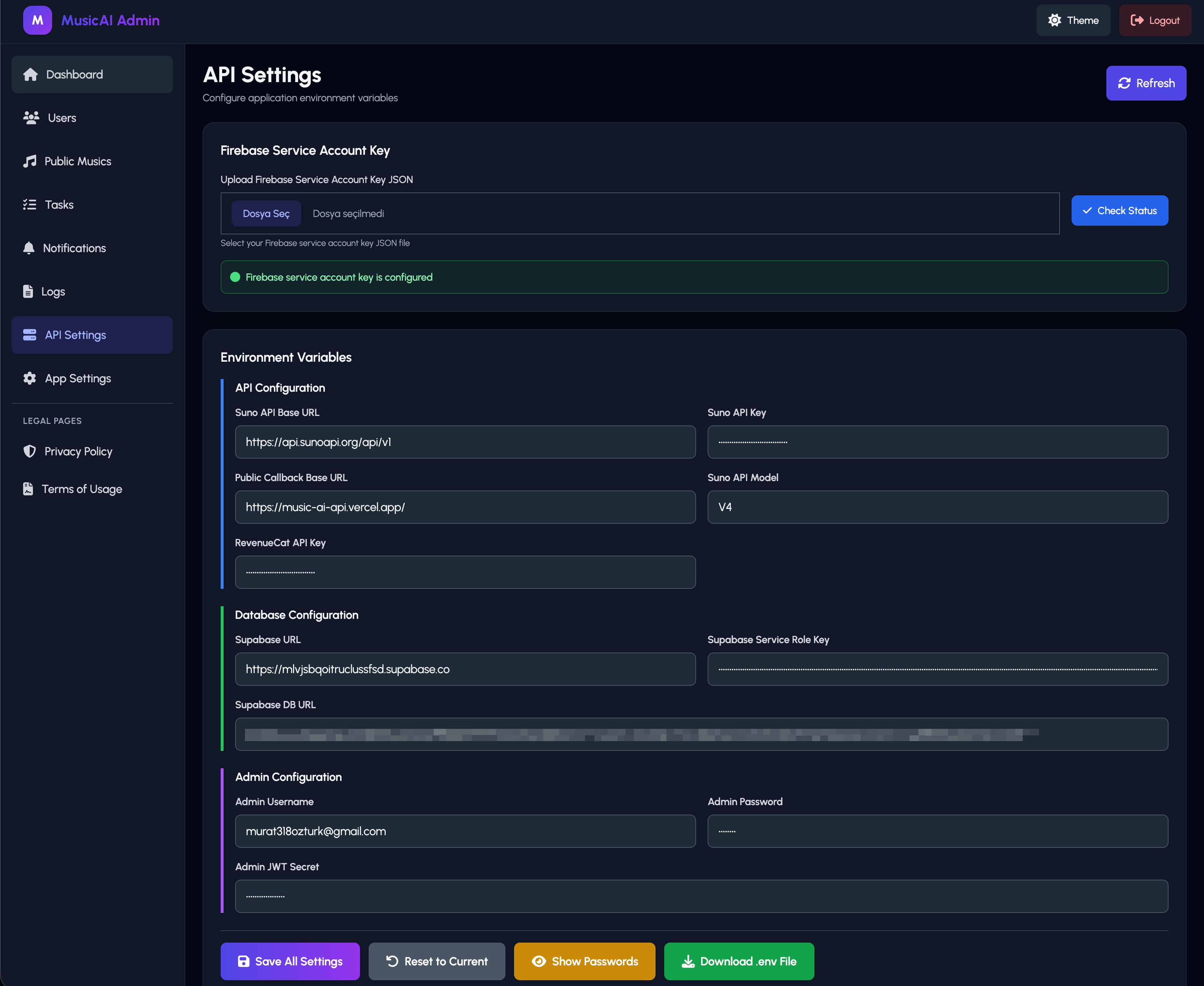Click the API Settings server icon
Image resolution: width=1204 pixels, height=986 pixels.
pos(30,335)
